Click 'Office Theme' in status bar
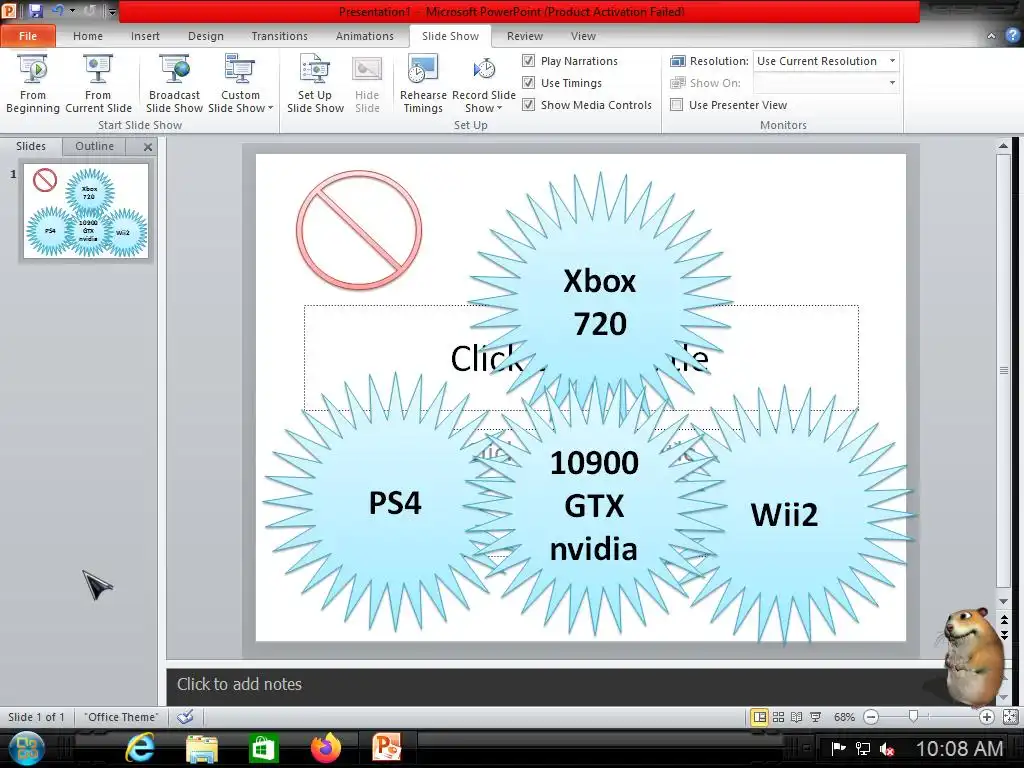1024x768 pixels. tap(121, 717)
